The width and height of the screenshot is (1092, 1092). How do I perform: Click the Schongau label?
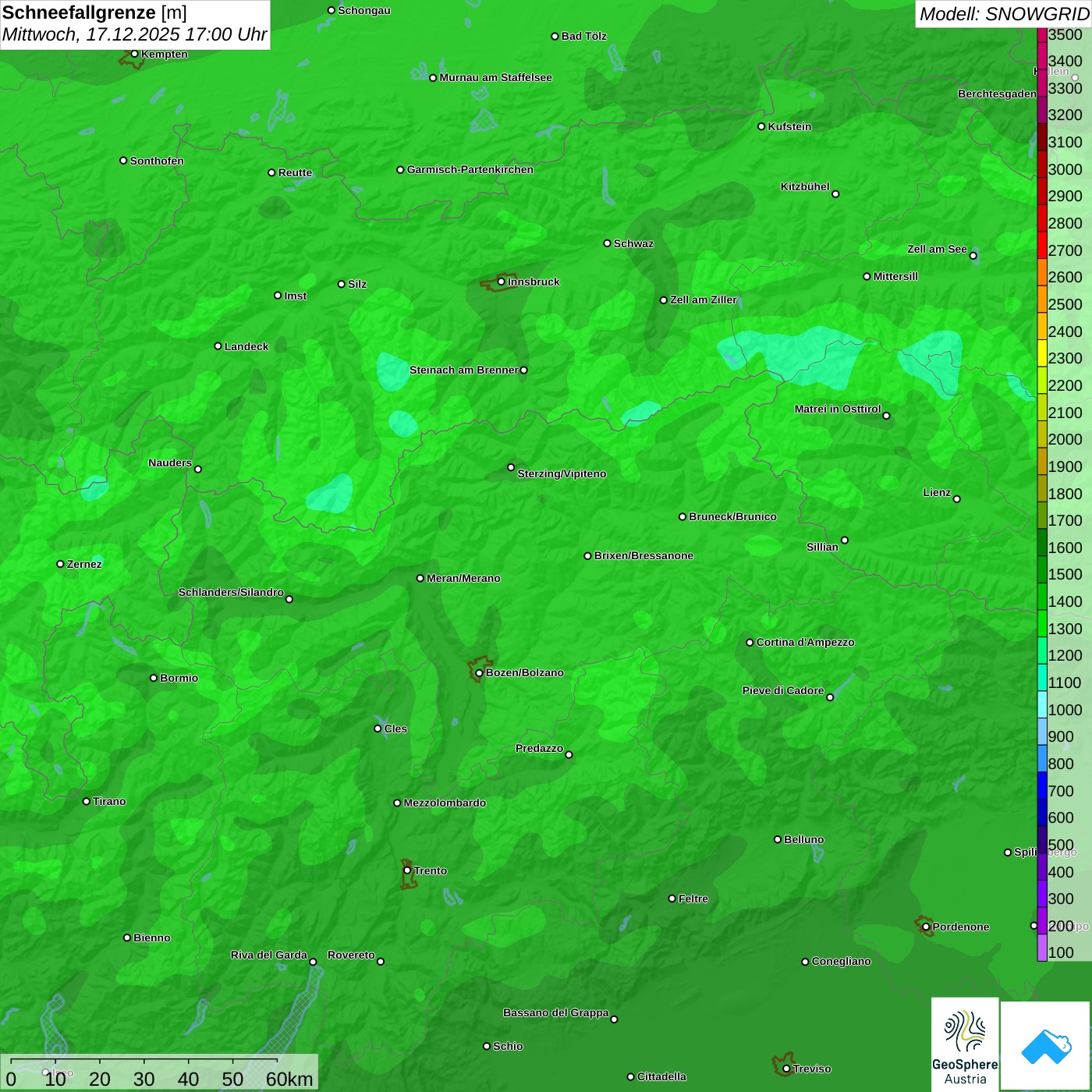click(x=363, y=10)
